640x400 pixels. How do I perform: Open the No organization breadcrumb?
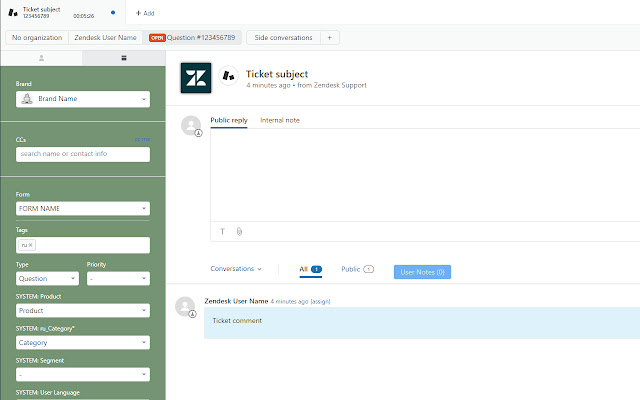click(x=37, y=38)
